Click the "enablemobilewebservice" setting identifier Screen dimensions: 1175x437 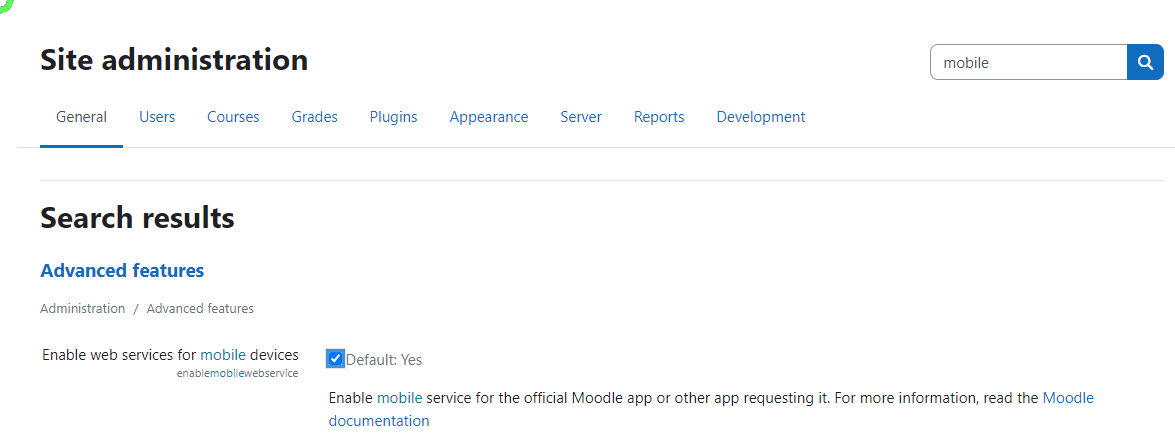click(x=238, y=373)
